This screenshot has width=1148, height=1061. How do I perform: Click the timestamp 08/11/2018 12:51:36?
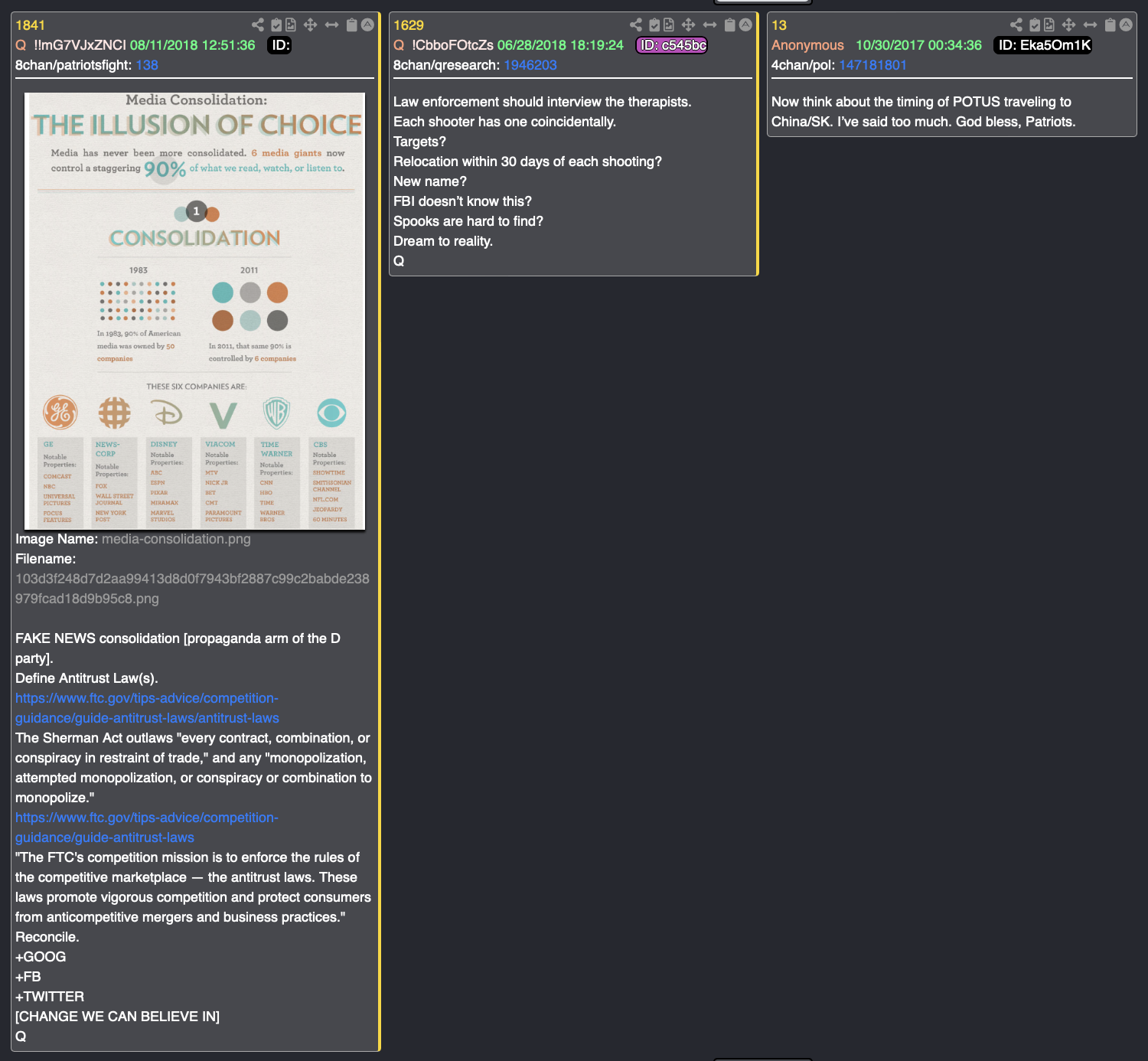pos(192,45)
